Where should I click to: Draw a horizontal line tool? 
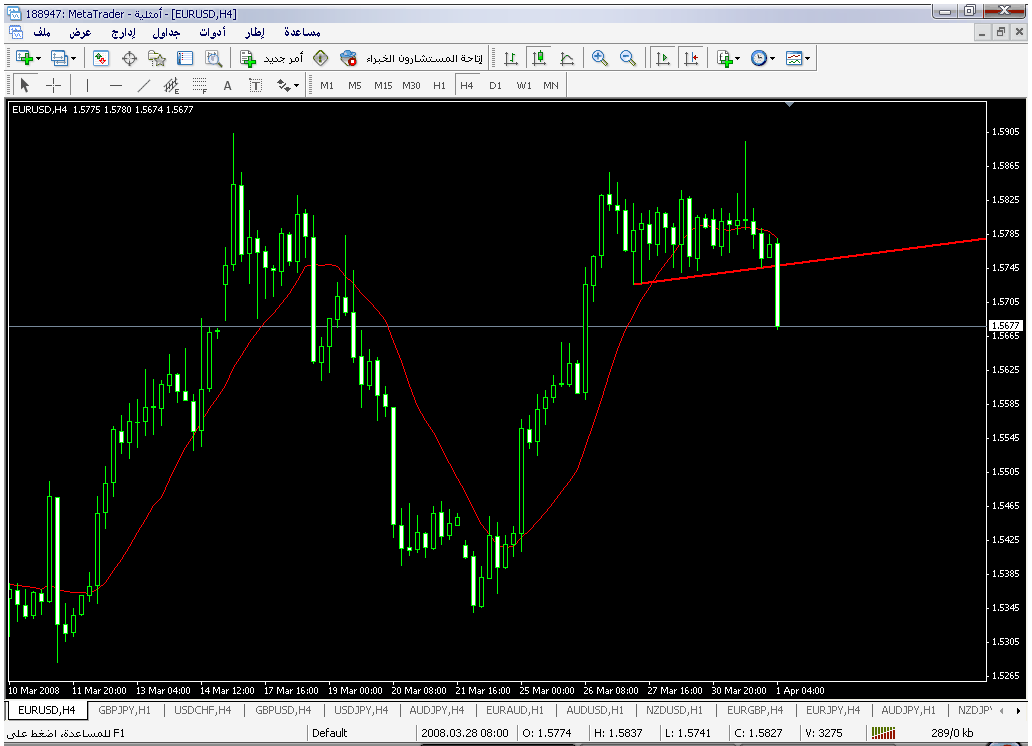point(116,86)
